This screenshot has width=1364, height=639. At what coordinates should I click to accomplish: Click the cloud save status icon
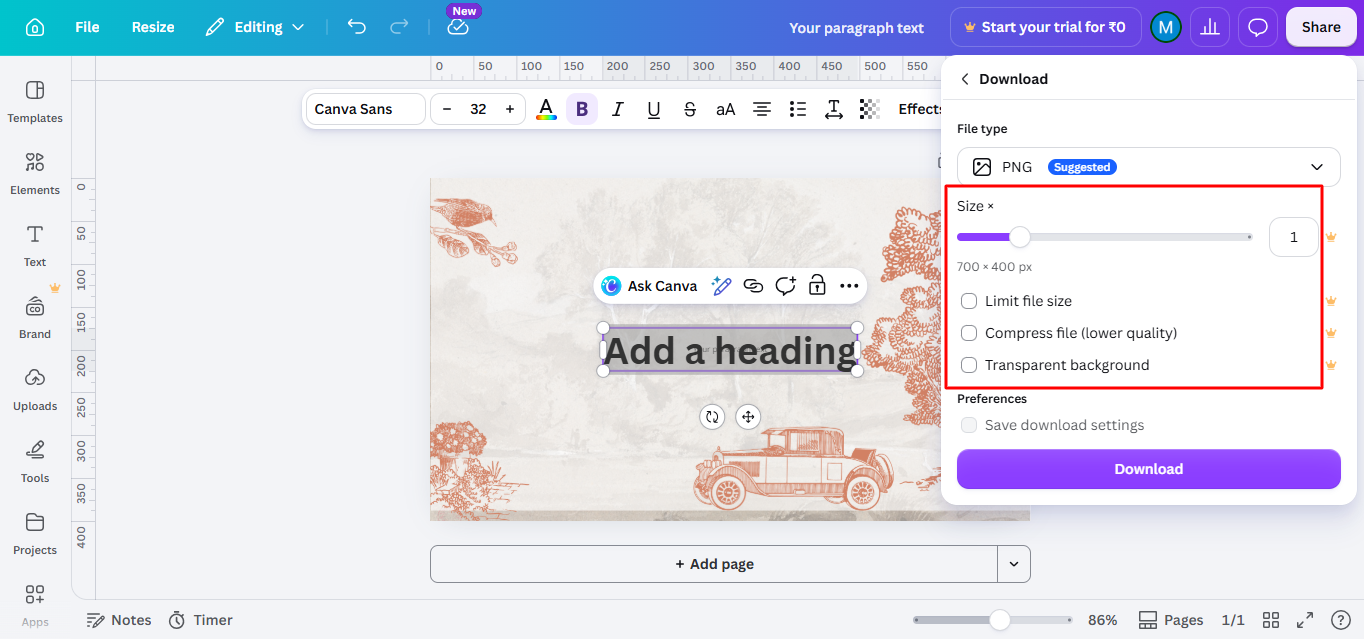458,28
